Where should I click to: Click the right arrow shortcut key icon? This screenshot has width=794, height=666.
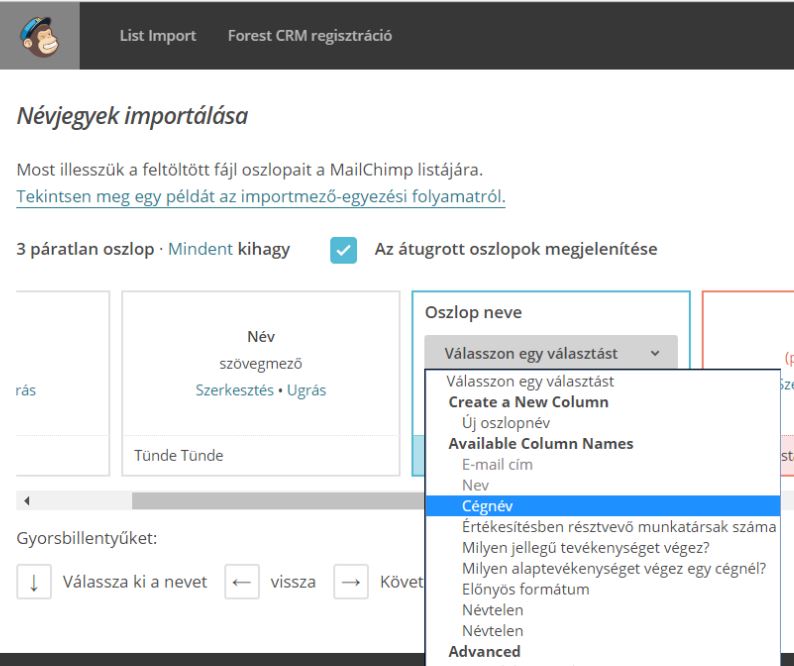click(350, 582)
